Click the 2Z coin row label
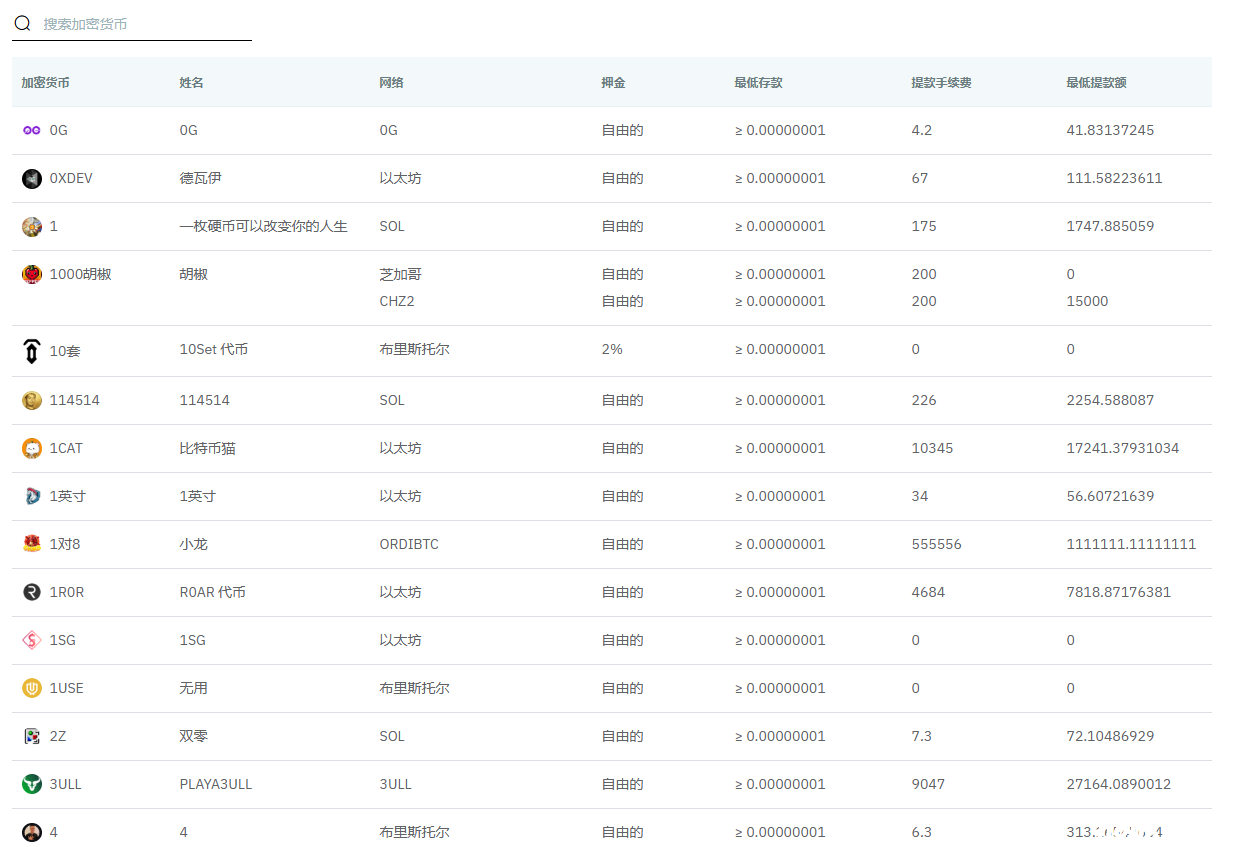 (x=58, y=736)
